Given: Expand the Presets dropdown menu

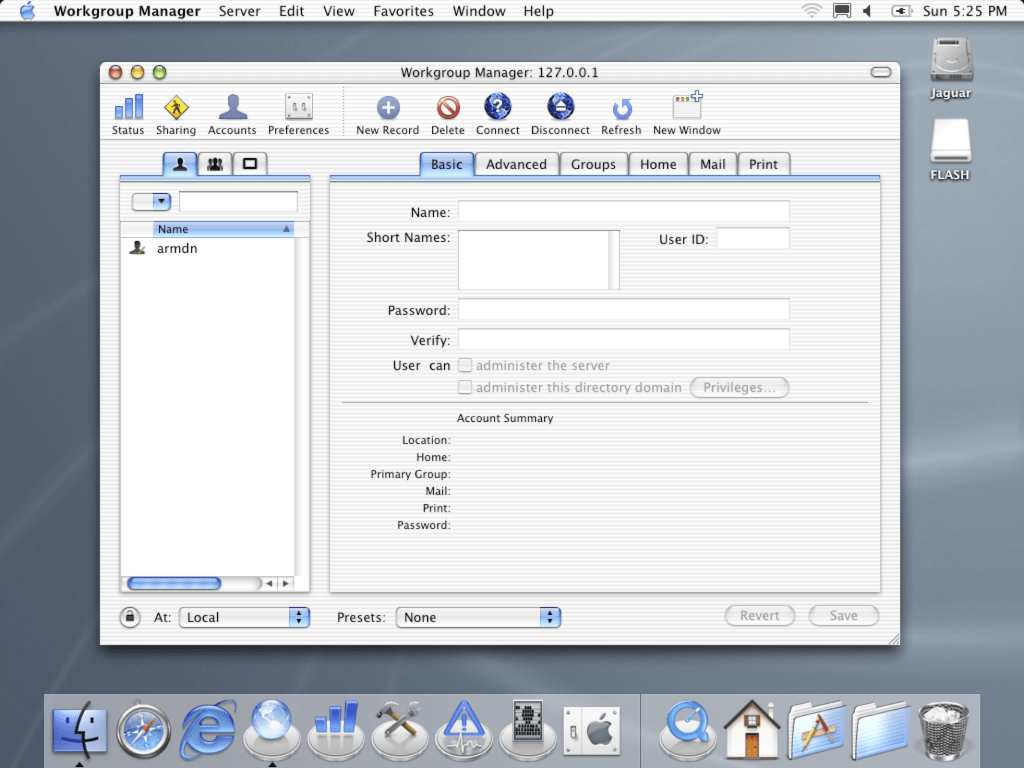Looking at the screenshot, I should (478, 617).
